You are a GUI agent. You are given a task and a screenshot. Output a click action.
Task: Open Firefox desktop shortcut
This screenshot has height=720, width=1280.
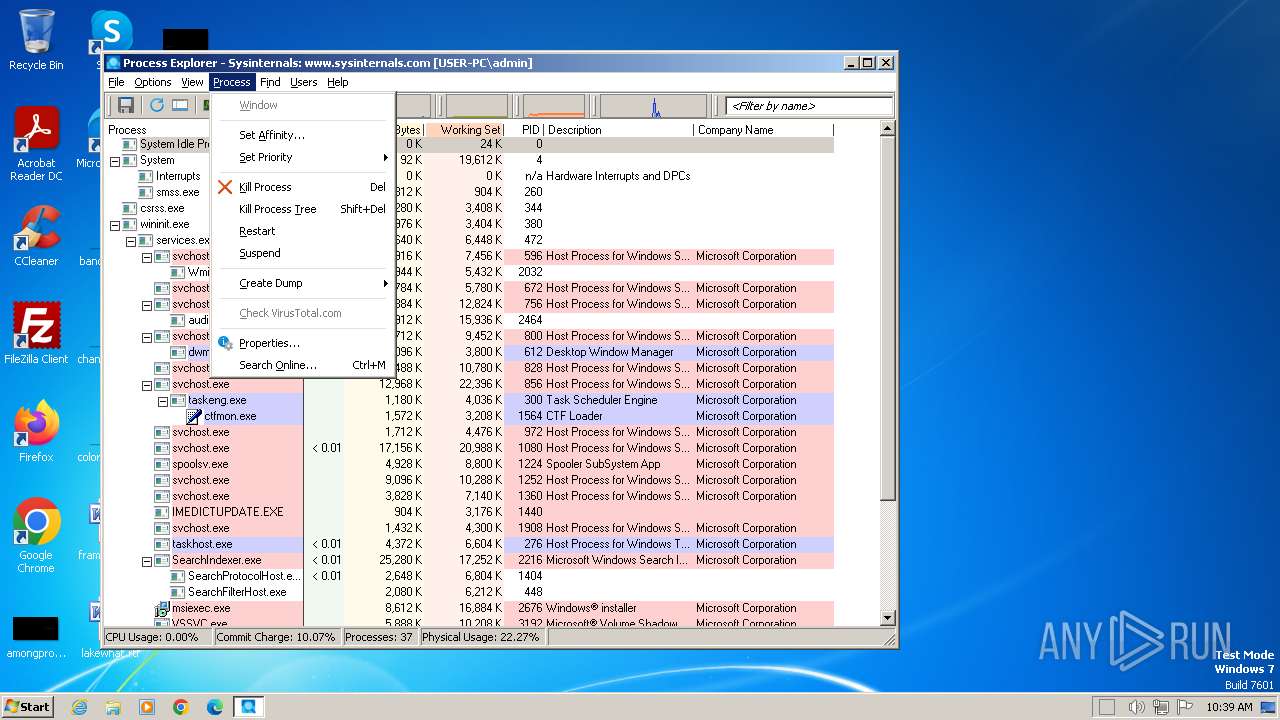pyautogui.click(x=36, y=431)
